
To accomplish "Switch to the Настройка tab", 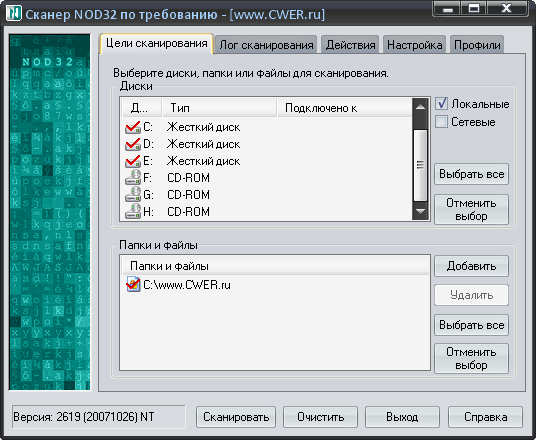I will tap(414, 45).
